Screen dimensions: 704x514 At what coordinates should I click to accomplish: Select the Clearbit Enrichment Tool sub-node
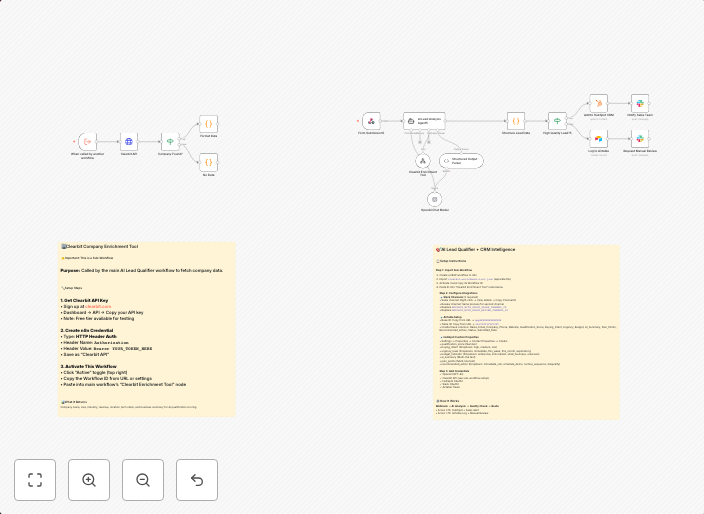pos(423,160)
